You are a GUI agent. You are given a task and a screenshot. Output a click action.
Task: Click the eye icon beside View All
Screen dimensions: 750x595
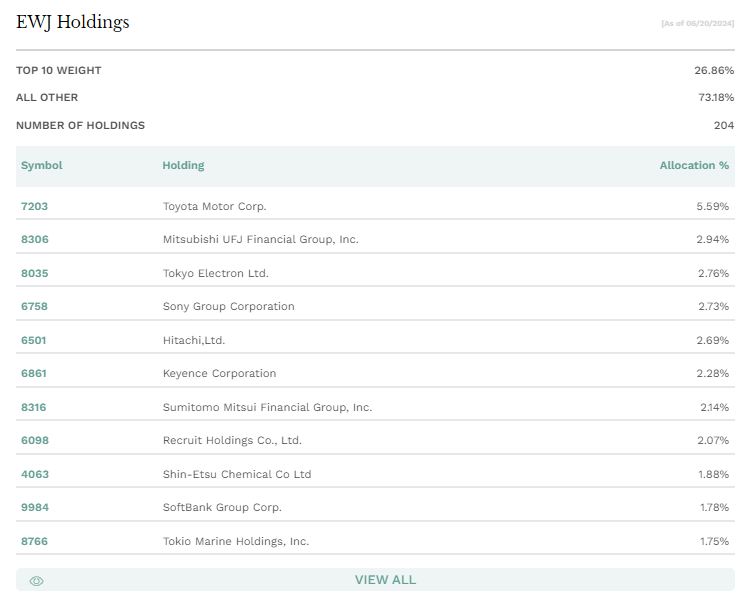click(x=36, y=581)
